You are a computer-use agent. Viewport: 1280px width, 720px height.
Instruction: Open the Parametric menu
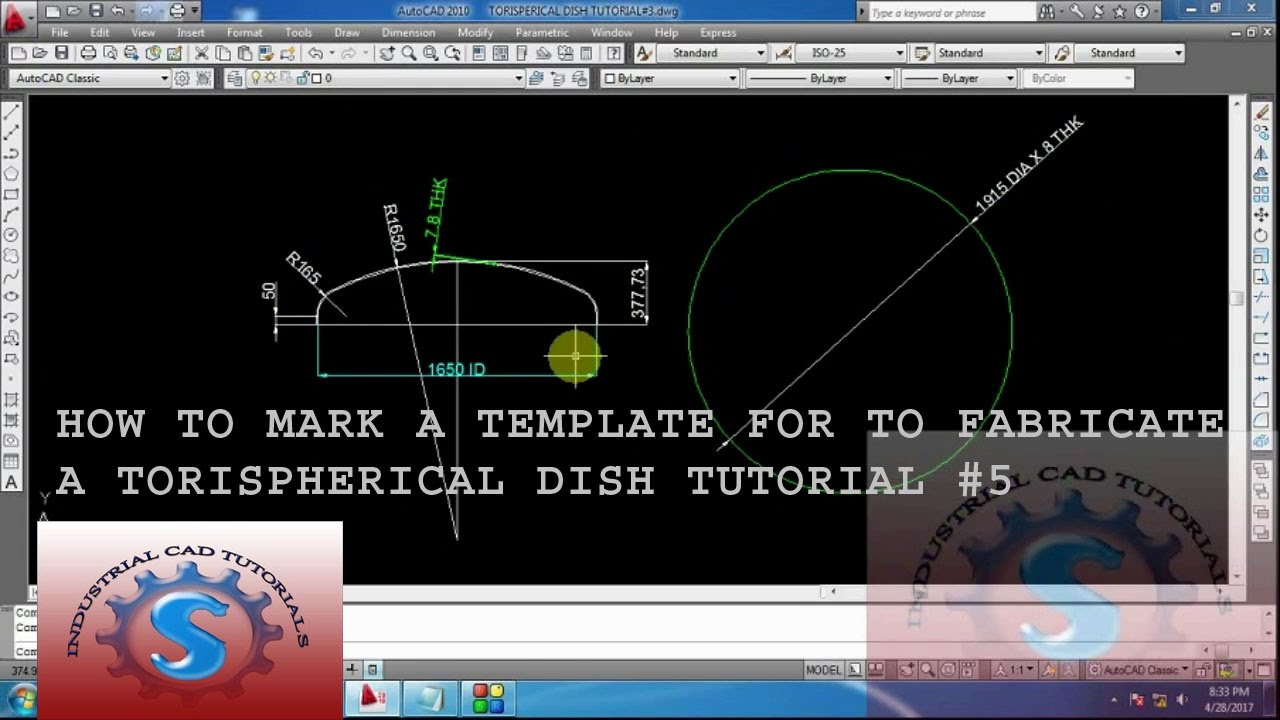tap(542, 32)
